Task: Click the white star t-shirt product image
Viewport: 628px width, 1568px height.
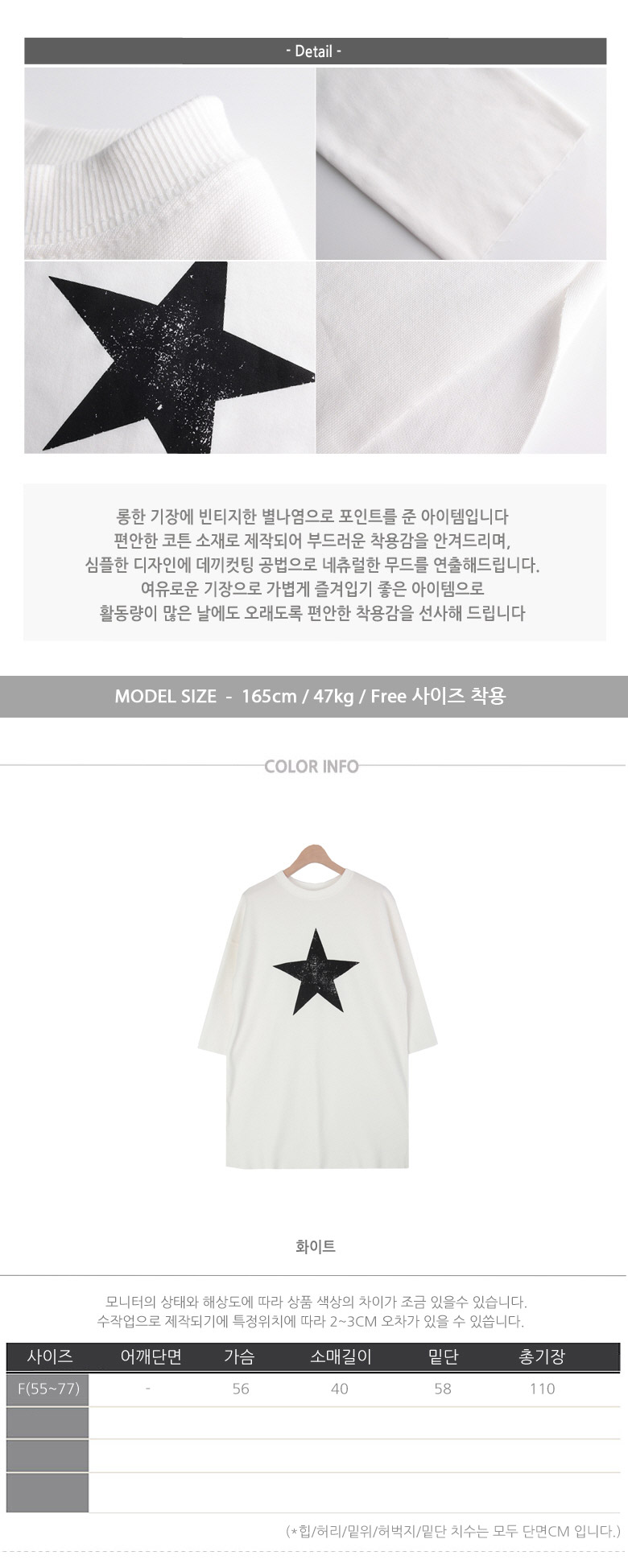Action: tap(317, 1007)
